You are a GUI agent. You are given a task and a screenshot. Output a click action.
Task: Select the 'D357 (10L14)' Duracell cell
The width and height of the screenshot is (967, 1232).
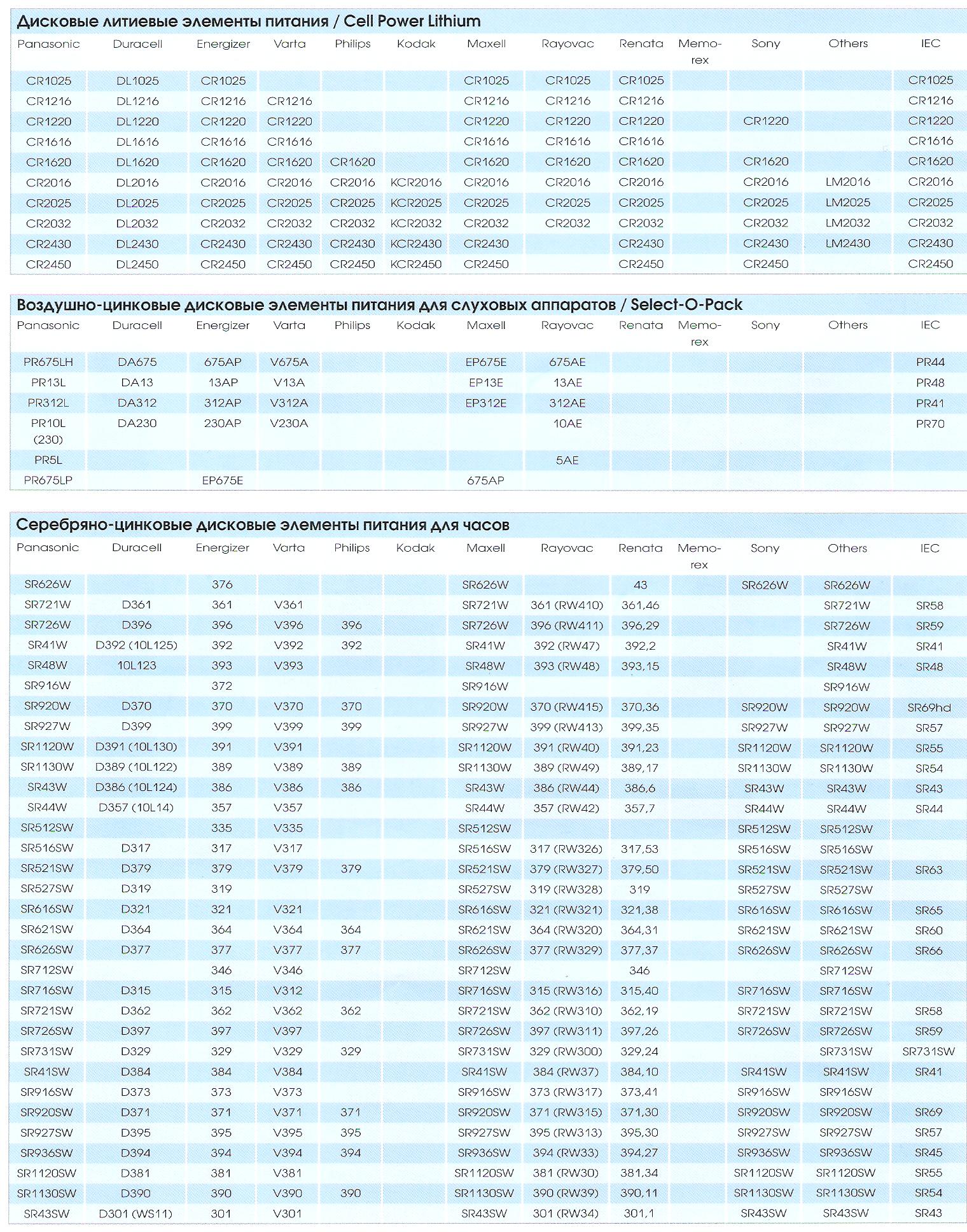point(136,808)
